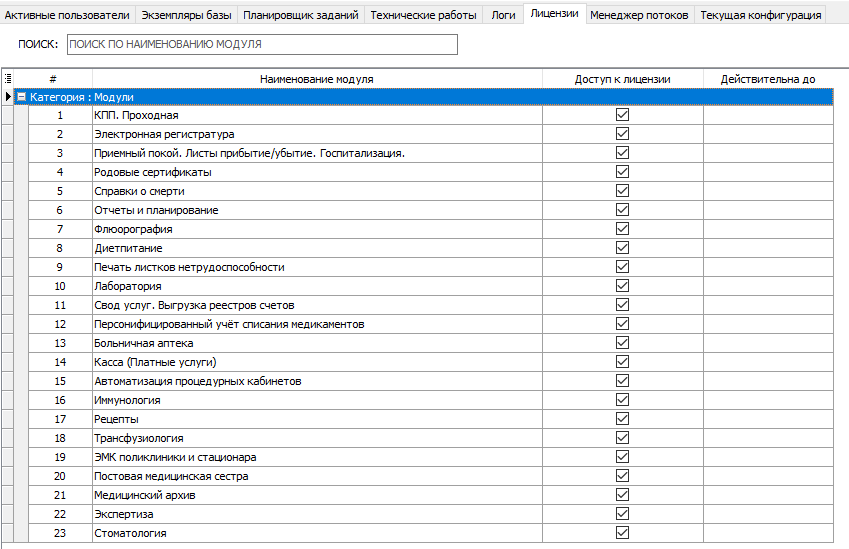Screen dimensions: 849x549
Task: Sort by the # column header
Action: 53,79
